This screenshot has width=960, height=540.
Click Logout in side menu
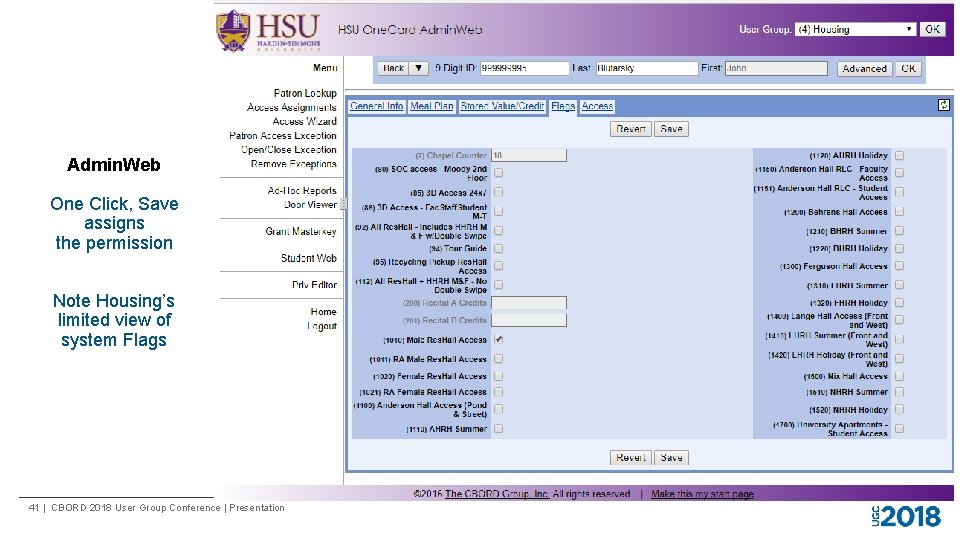pos(322,326)
